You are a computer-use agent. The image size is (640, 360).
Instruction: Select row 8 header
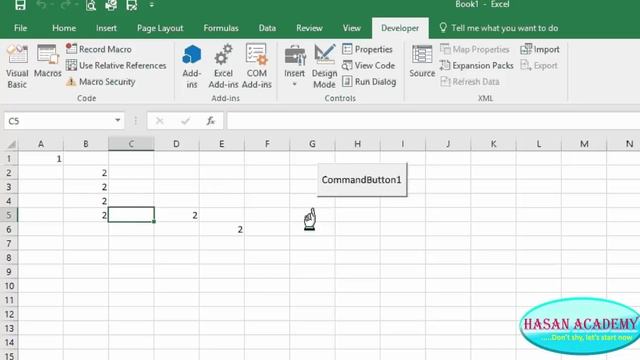tap(9, 258)
